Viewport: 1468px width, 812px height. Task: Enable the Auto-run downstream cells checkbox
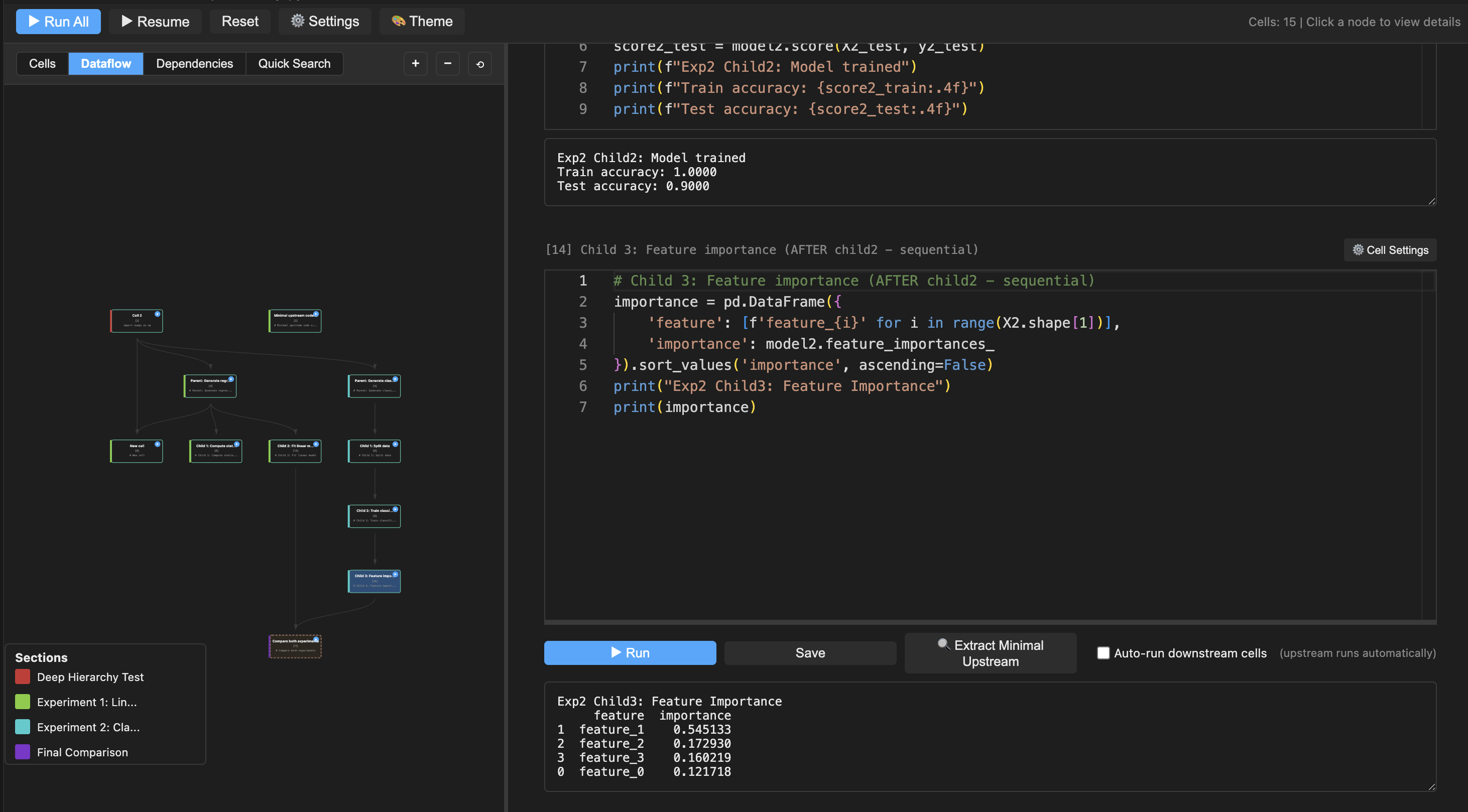[x=1104, y=653]
